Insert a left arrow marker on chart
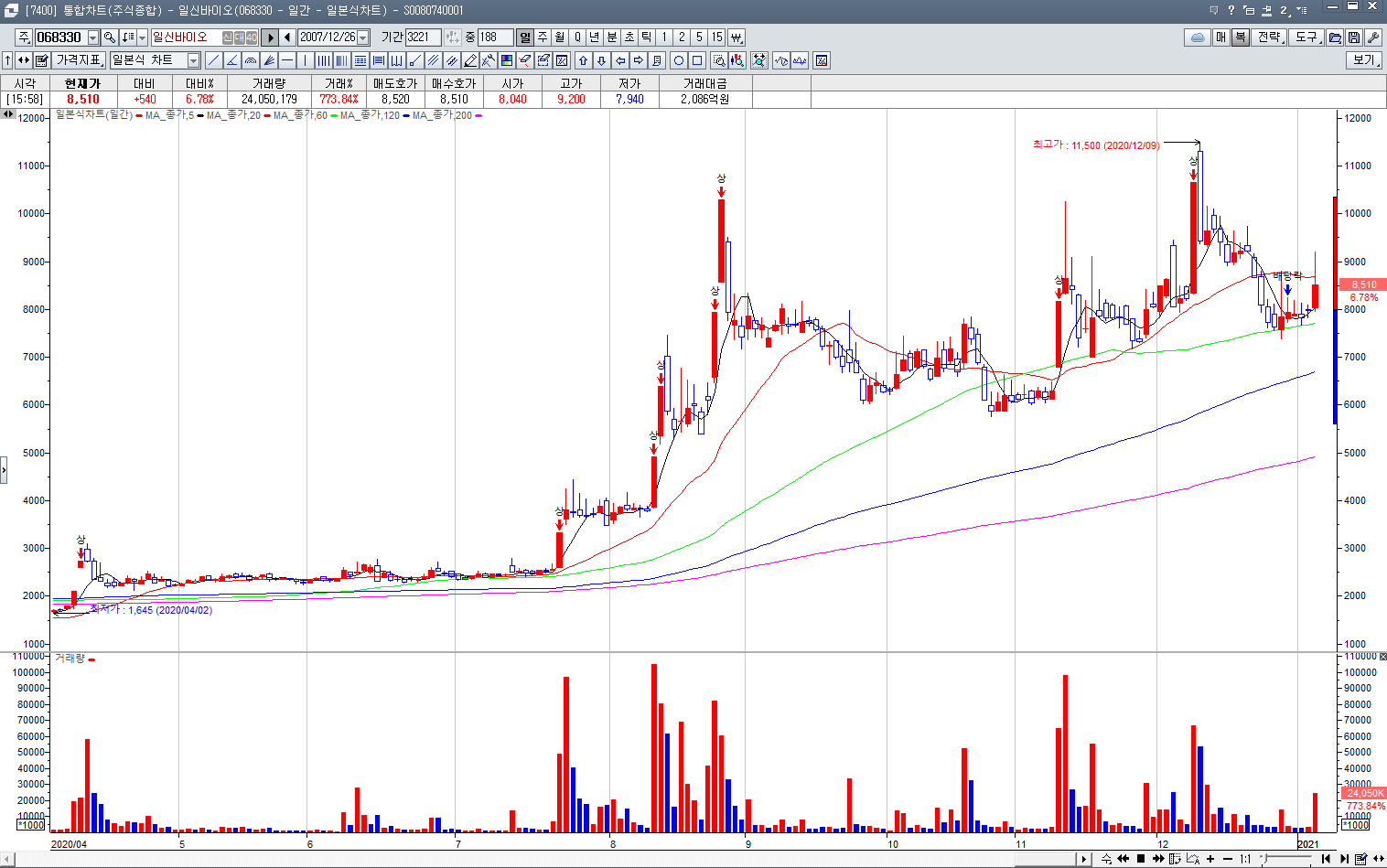Viewport: 1387px width, 868px height. click(x=620, y=60)
